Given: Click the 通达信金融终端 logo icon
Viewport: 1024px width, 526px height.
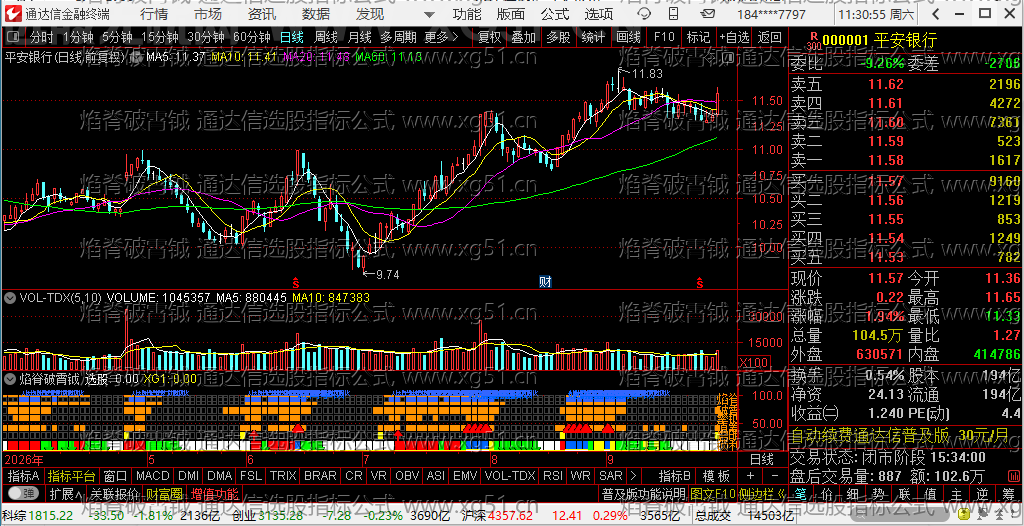Looking at the screenshot, I should pos(14,14).
